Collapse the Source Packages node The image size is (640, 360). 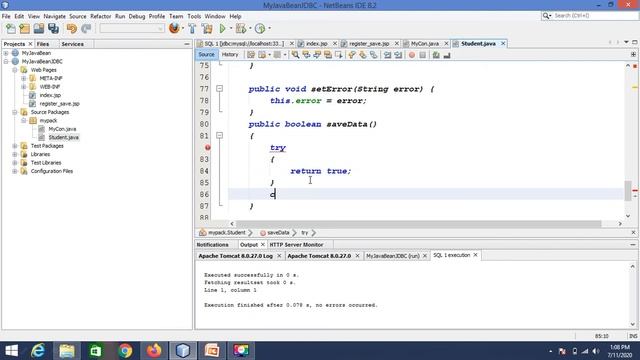point(15,112)
